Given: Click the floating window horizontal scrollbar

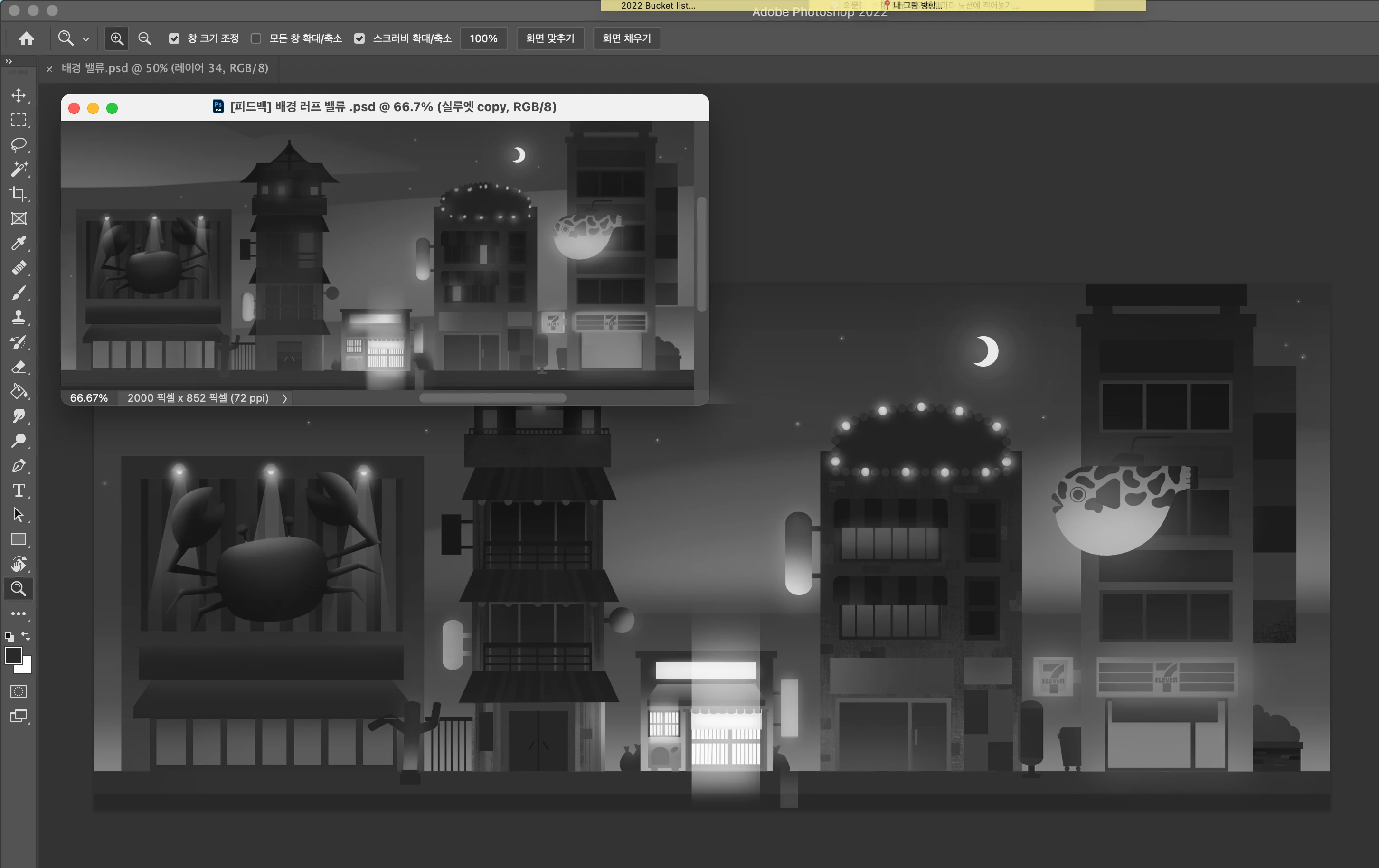Looking at the screenshot, I should coord(492,398).
